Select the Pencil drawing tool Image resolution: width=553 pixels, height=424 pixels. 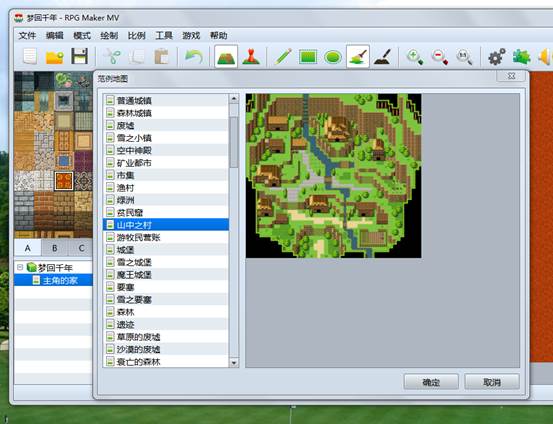[283, 56]
